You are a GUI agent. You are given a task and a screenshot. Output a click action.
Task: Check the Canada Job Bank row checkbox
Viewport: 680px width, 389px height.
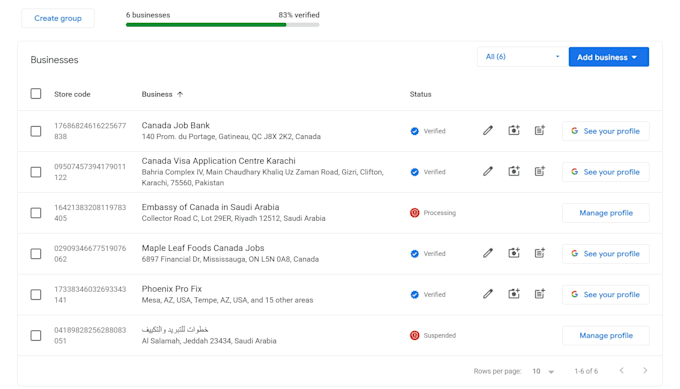[x=36, y=131]
